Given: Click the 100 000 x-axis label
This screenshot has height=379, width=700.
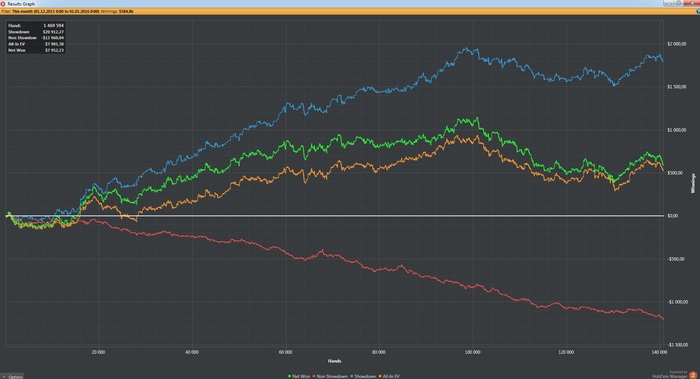Looking at the screenshot, I should click(472, 352).
